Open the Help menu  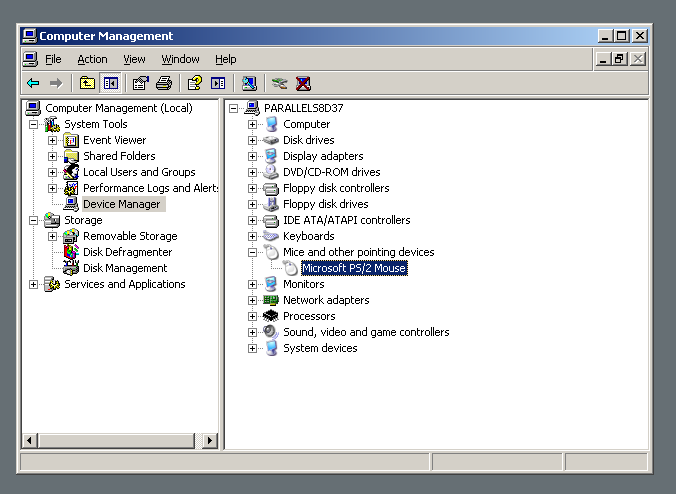(x=225, y=59)
